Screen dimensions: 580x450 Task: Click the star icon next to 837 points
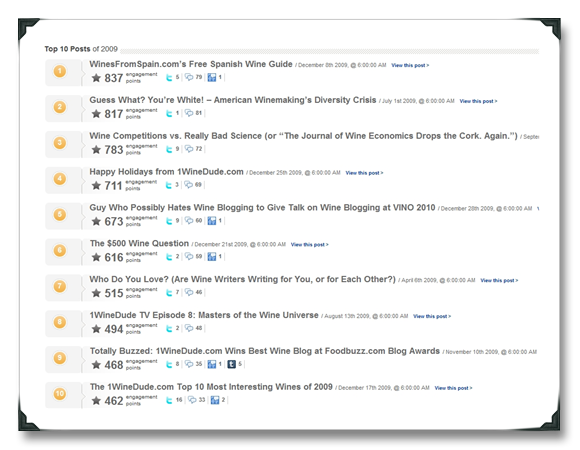[x=96, y=78]
